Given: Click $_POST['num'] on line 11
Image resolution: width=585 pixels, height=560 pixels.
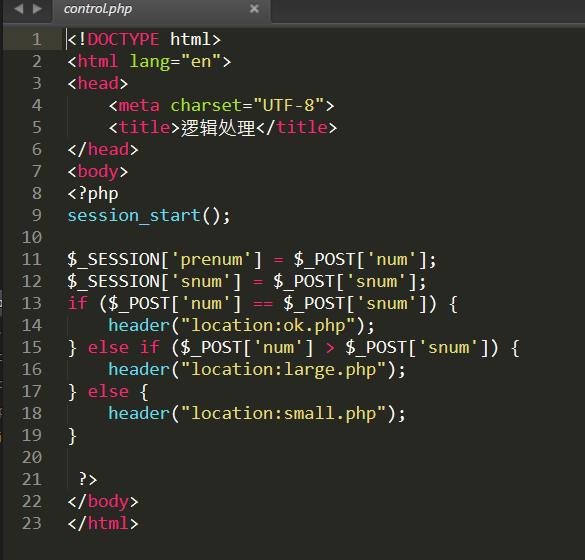Looking at the screenshot, I should (360, 259).
